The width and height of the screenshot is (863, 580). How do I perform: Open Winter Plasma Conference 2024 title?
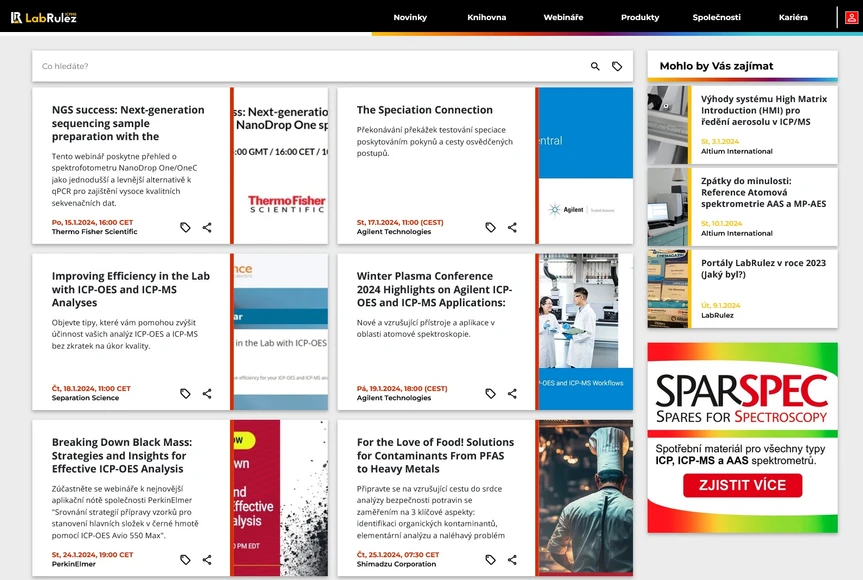pos(435,289)
